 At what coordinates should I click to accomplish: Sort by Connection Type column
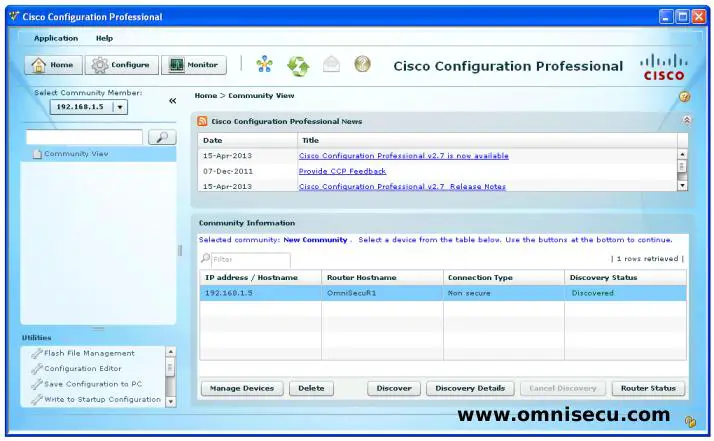tap(504, 277)
